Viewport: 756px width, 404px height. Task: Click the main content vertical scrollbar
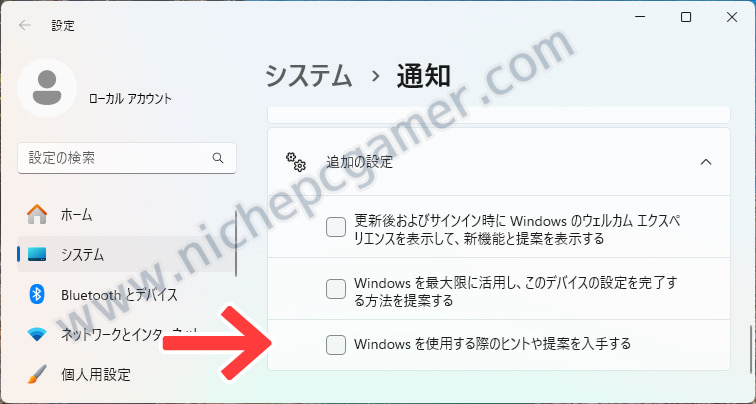coord(751,350)
